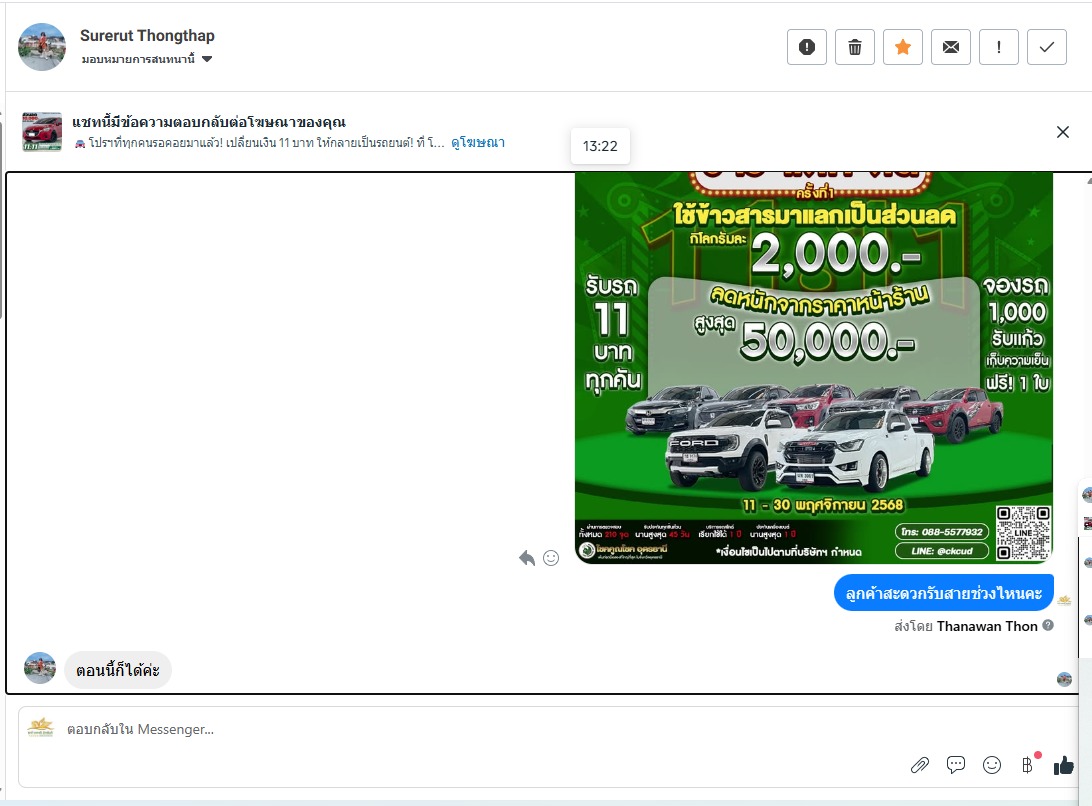Open the baht payment request icon
This screenshot has height=806, width=1092.
pyautogui.click(x=1028, y=765)
